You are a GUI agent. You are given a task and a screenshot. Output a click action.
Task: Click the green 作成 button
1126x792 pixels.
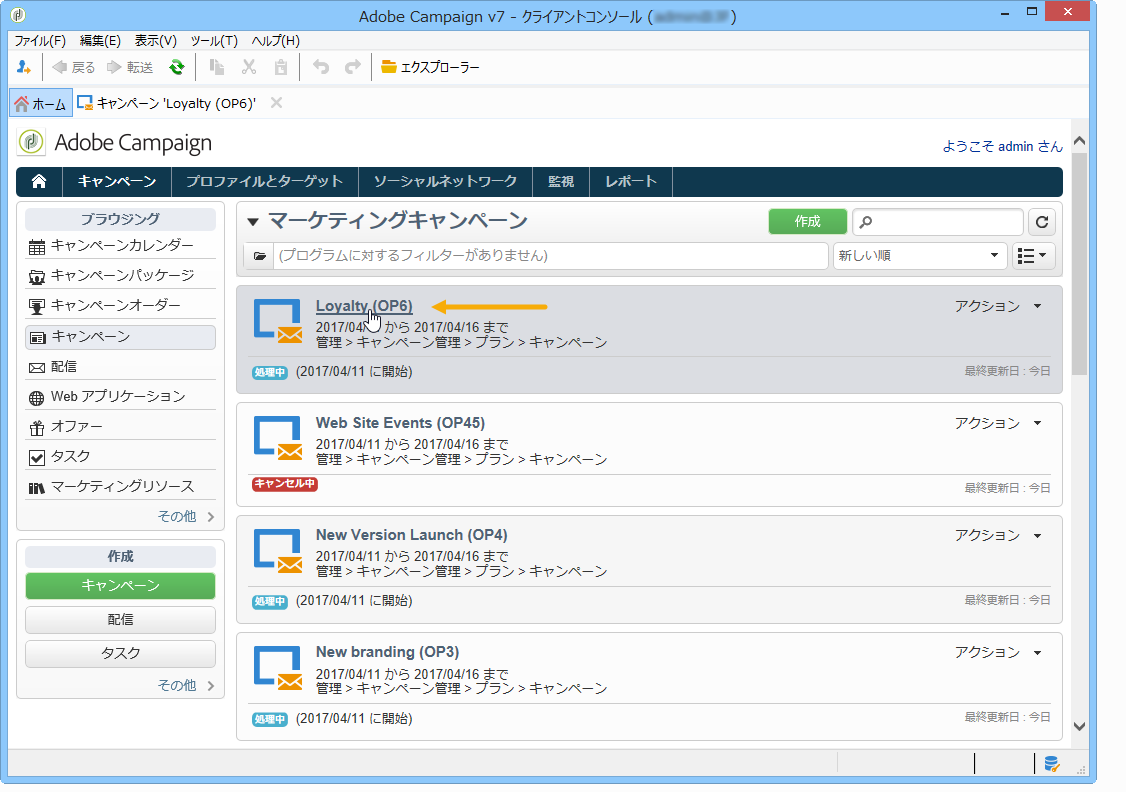807,222
